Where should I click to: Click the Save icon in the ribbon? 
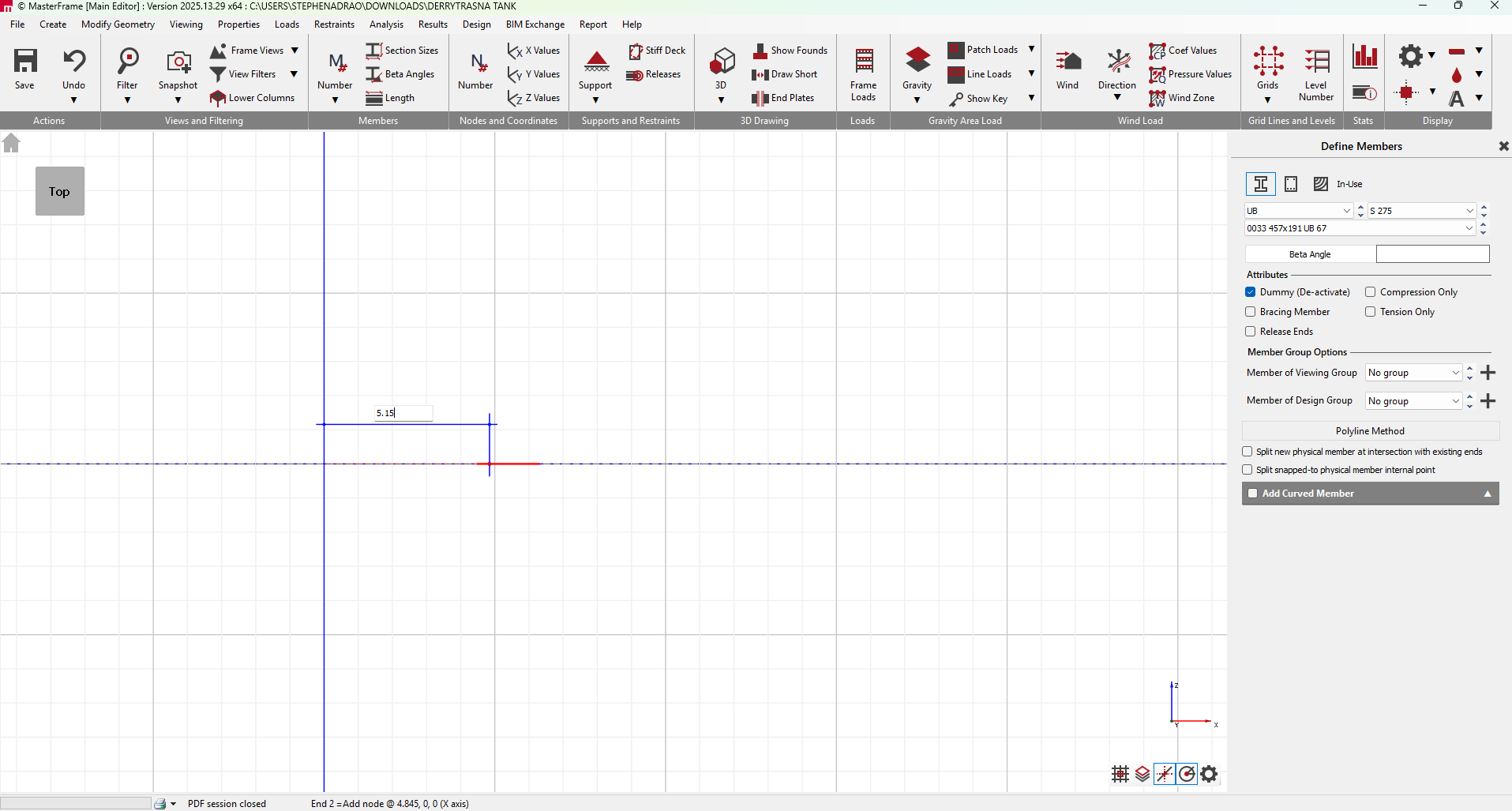pos(24,62)
